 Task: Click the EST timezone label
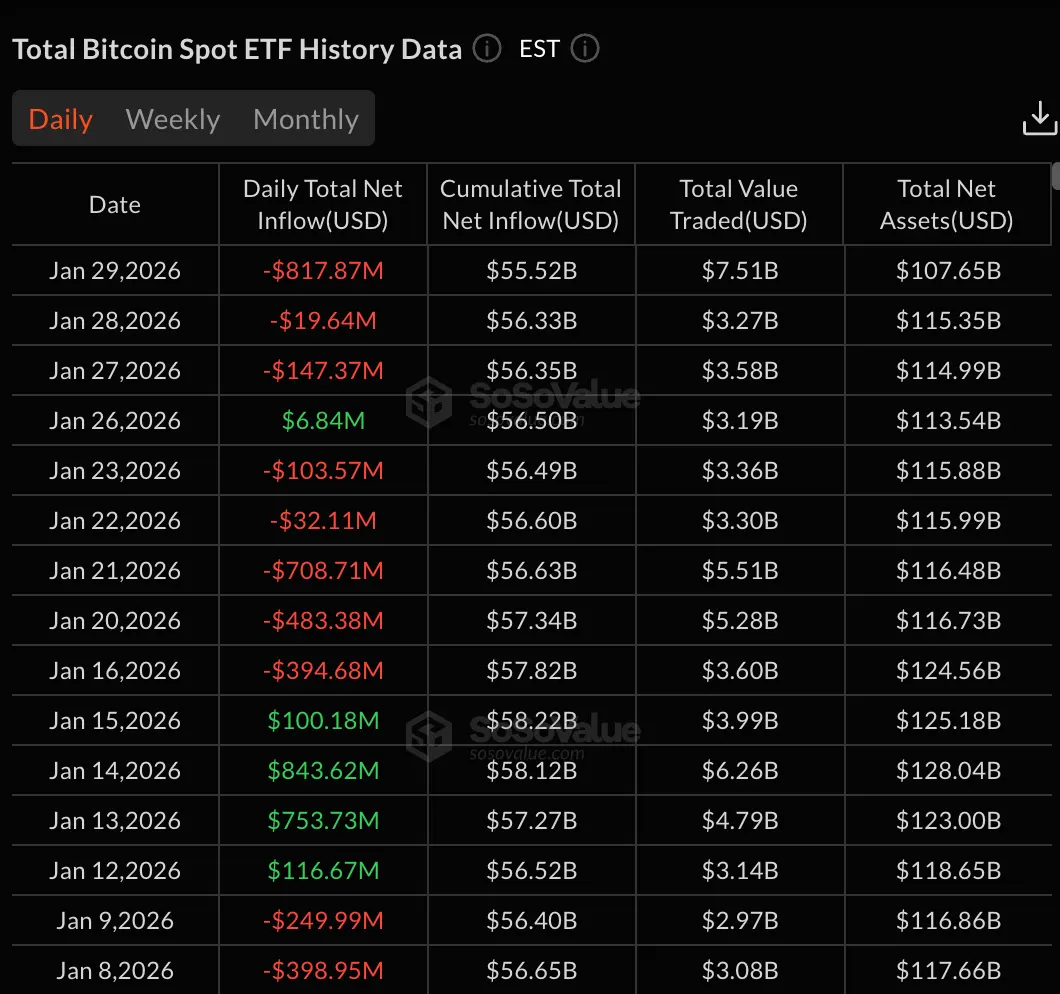pos(539,49)
